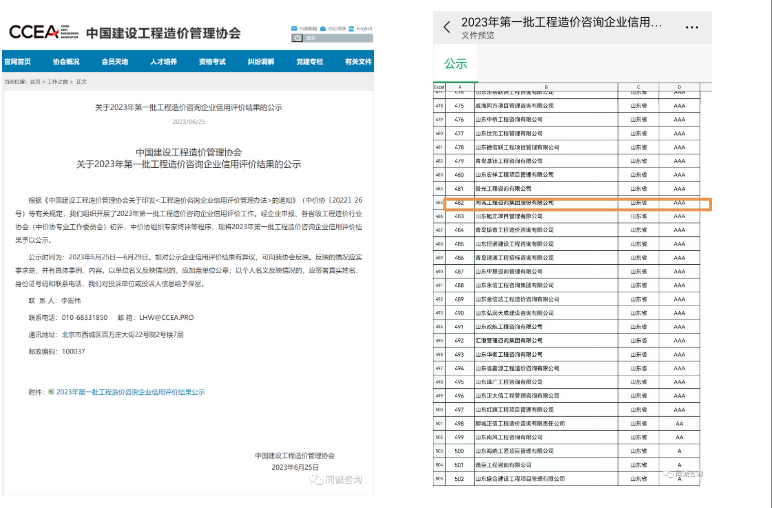Click the search input field
This screenshot has width=773, height=508.
pos(338,38)
